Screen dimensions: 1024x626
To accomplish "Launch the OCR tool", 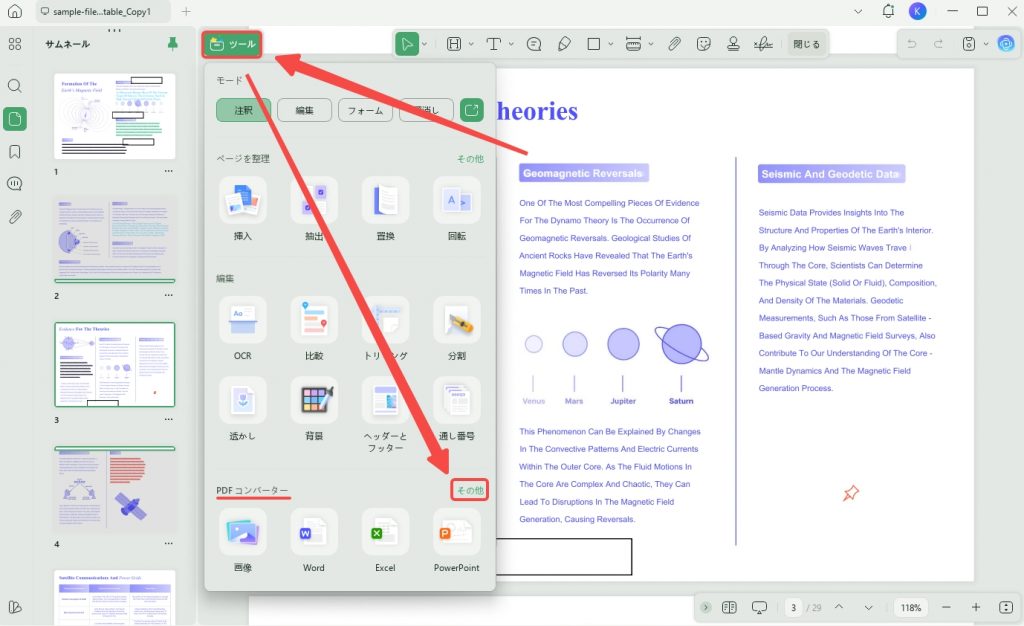I will [x=243, y=329].
